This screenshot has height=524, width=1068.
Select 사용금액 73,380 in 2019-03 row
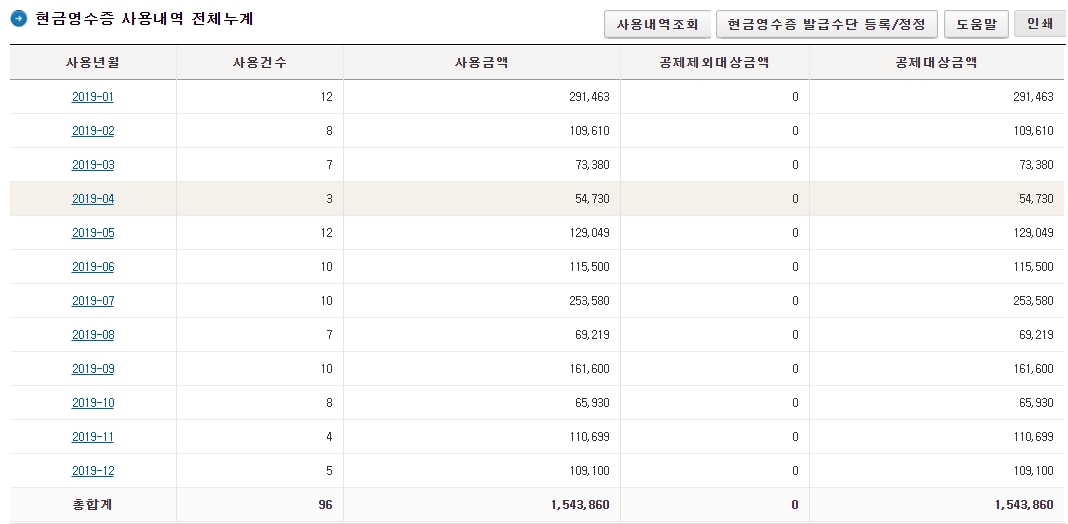[591, 165]
